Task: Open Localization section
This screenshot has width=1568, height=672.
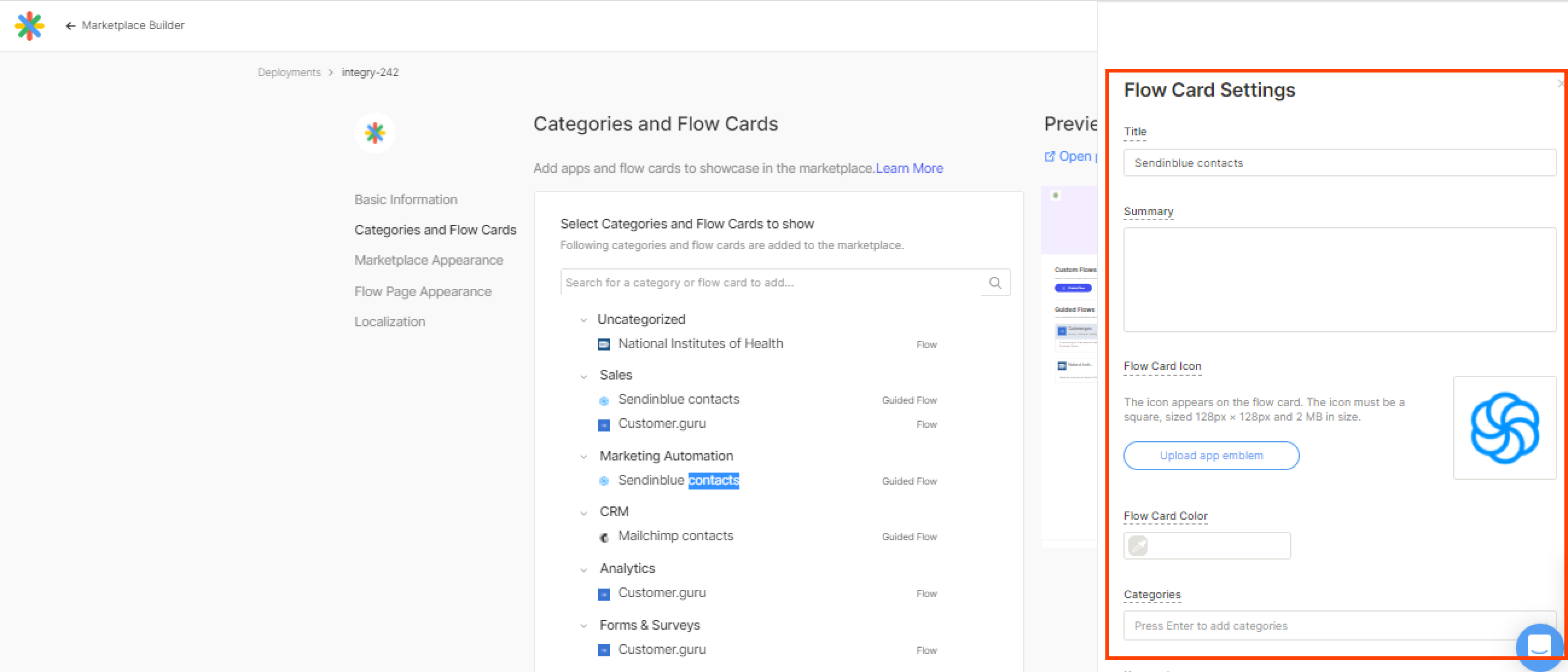Action: click(x=390, y=321)
